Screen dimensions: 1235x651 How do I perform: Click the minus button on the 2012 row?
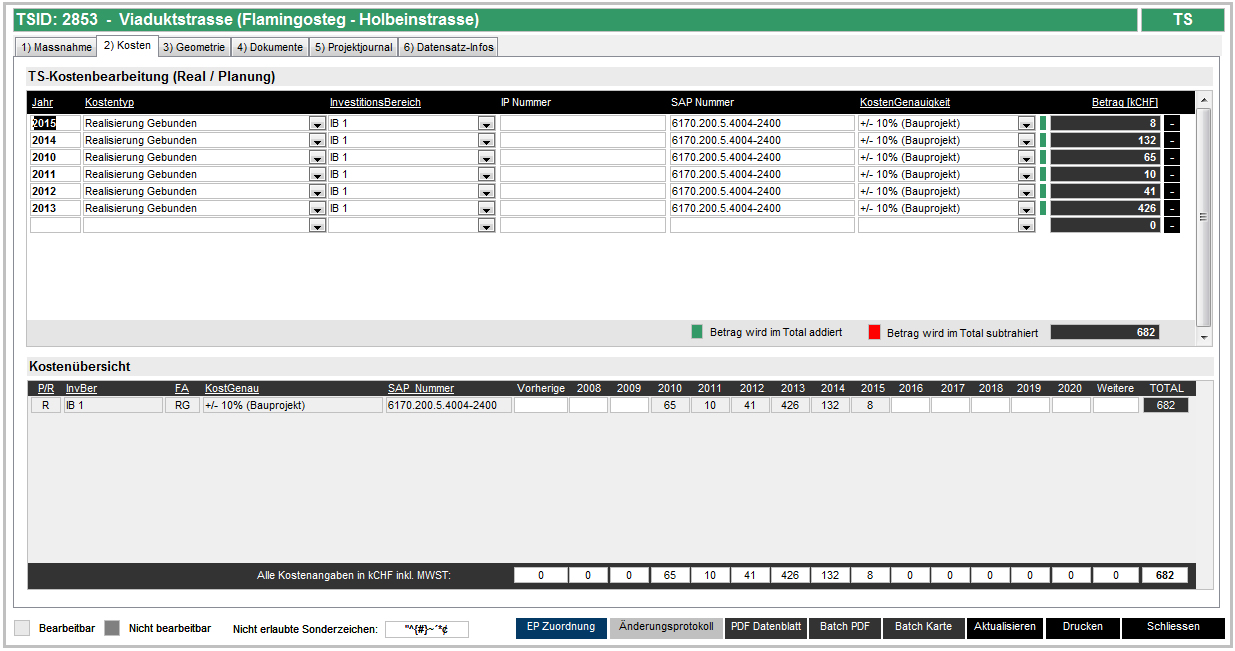(1171, 191)
